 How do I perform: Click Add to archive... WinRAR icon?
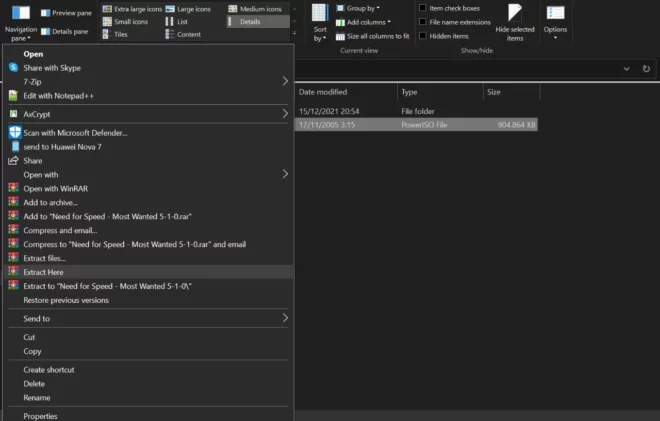13,202
